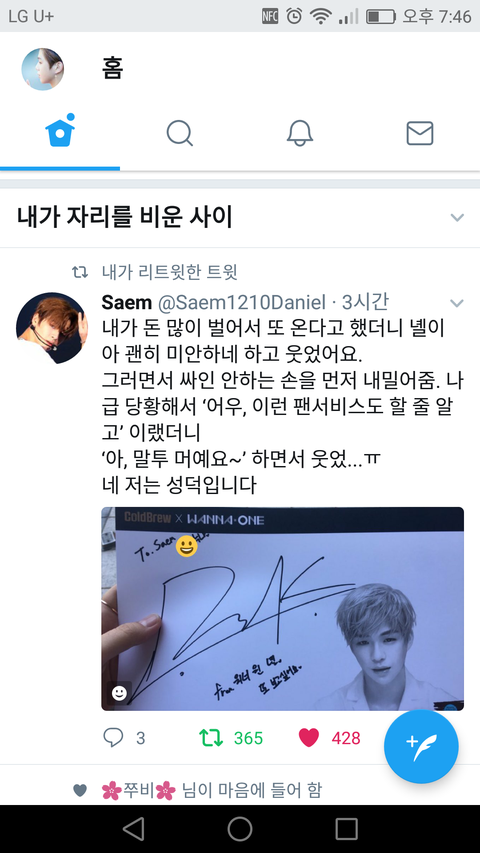This screenshot has width=480, height=853.
Task: Open the Notifications bell tab
Action: (x=300, y=133)
